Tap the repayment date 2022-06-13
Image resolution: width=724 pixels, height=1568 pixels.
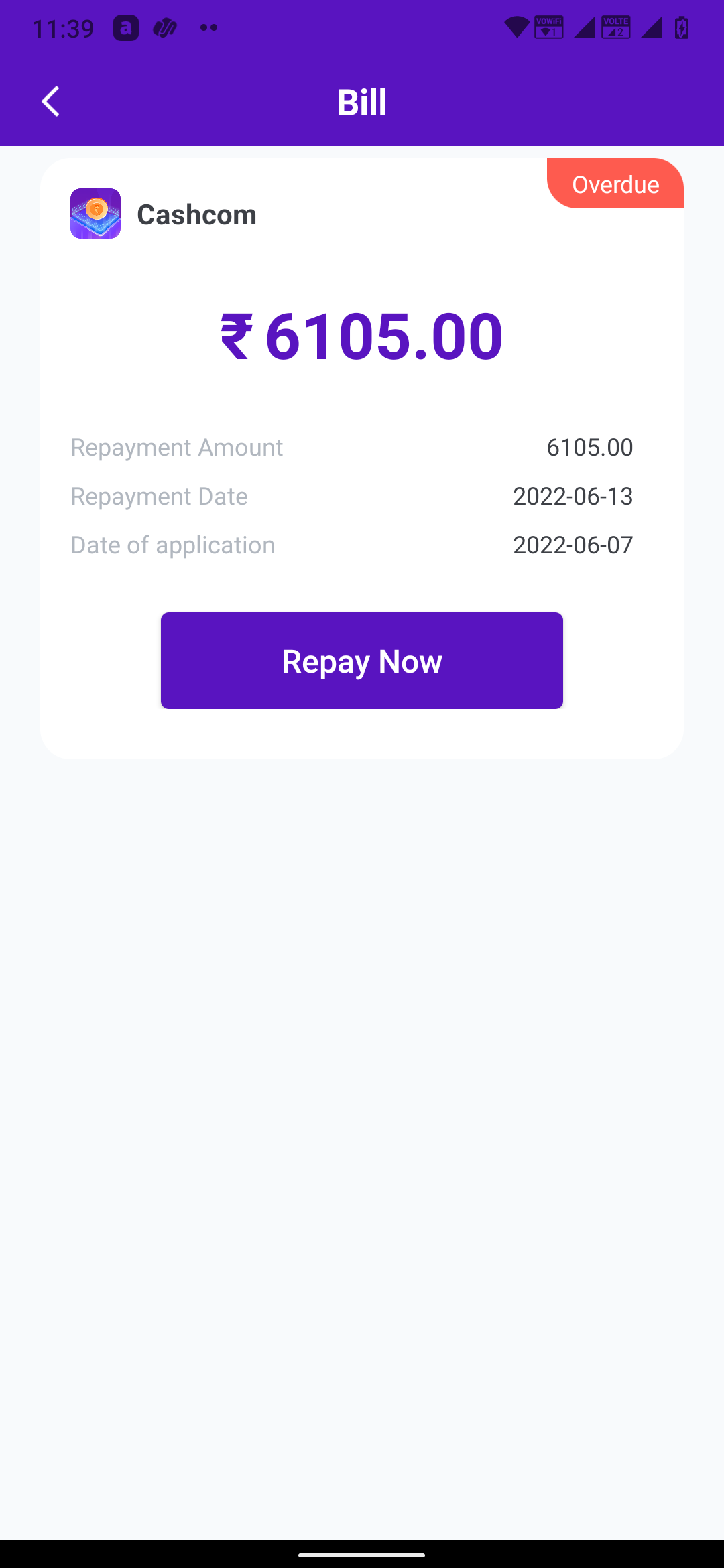[x=572, y=497]
